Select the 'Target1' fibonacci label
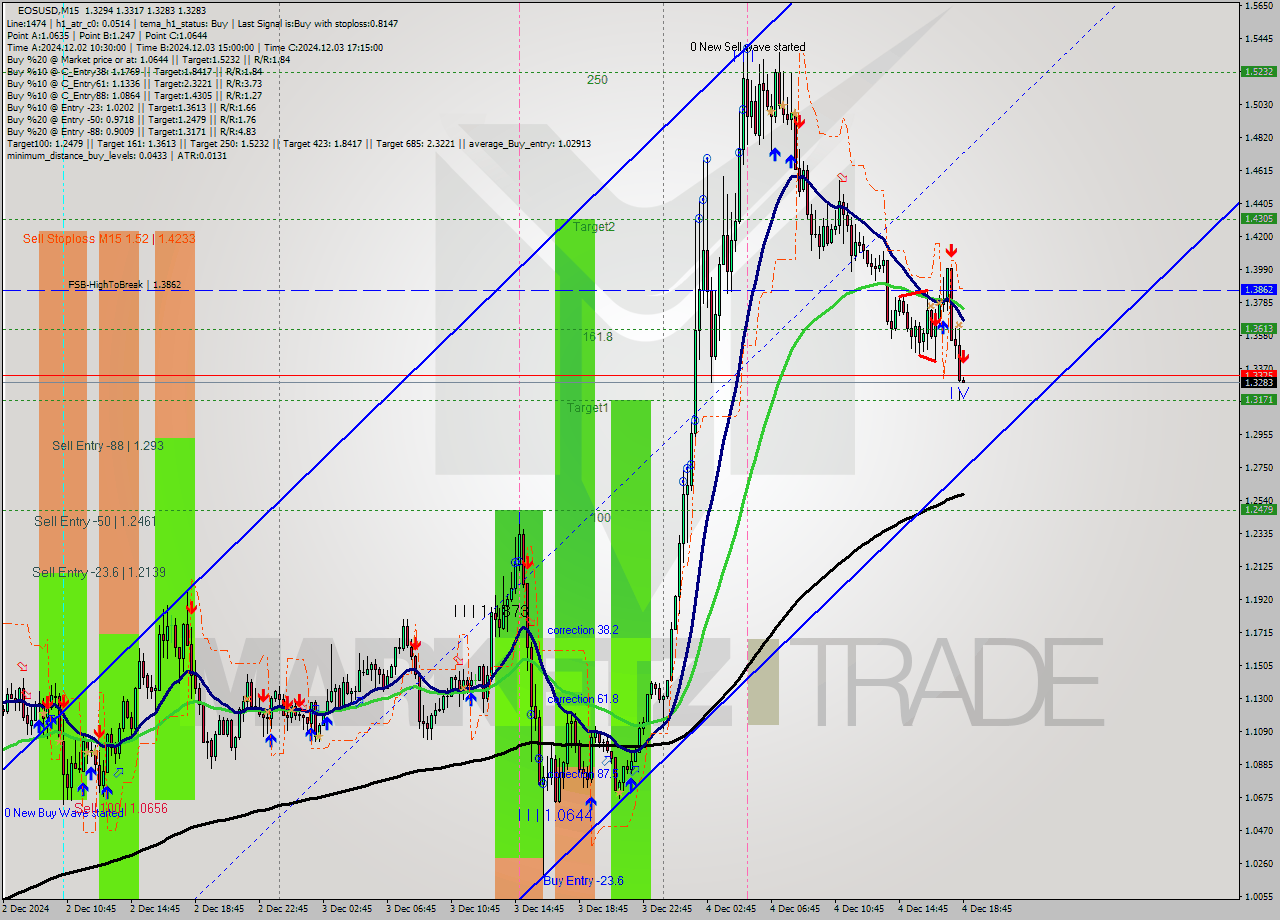The image size is (1280, 920). pos(588,408)
